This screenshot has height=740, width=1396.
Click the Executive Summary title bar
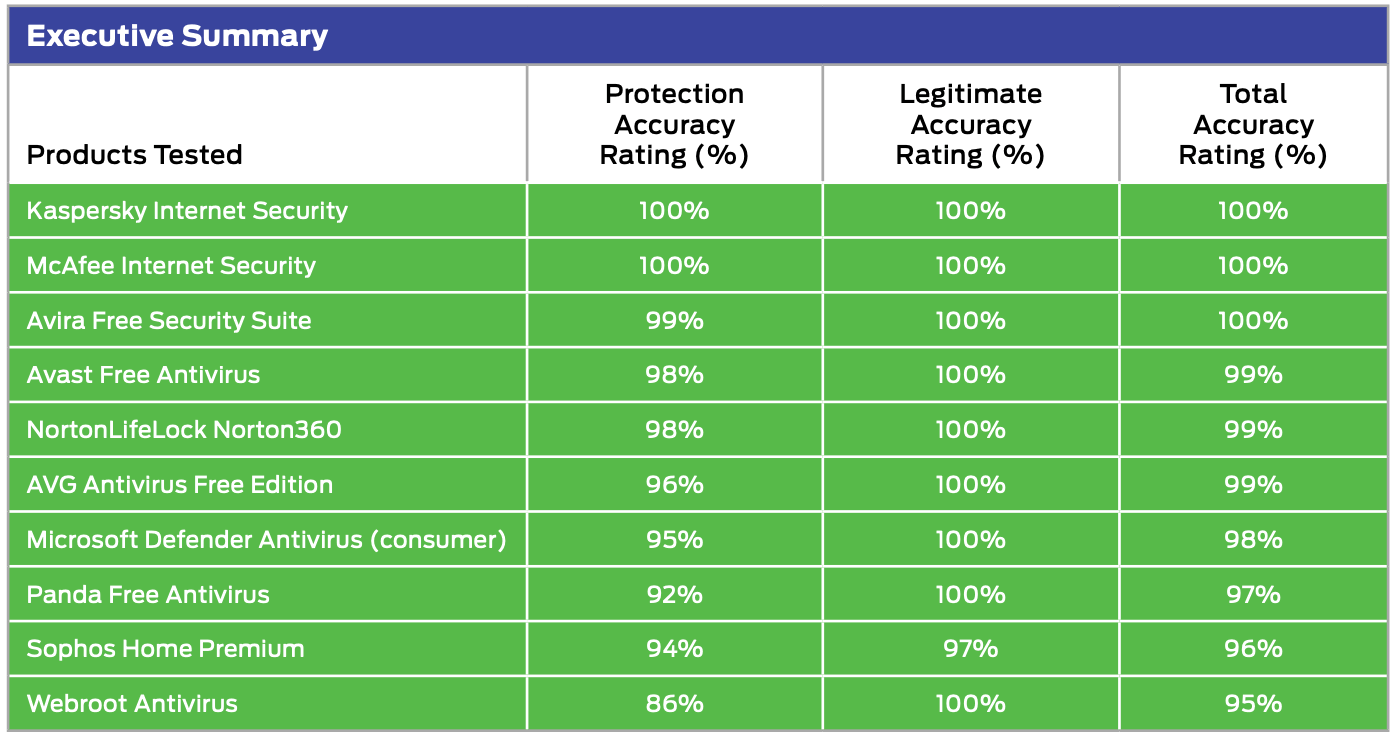pyautogui.click(x=177, y=37)
